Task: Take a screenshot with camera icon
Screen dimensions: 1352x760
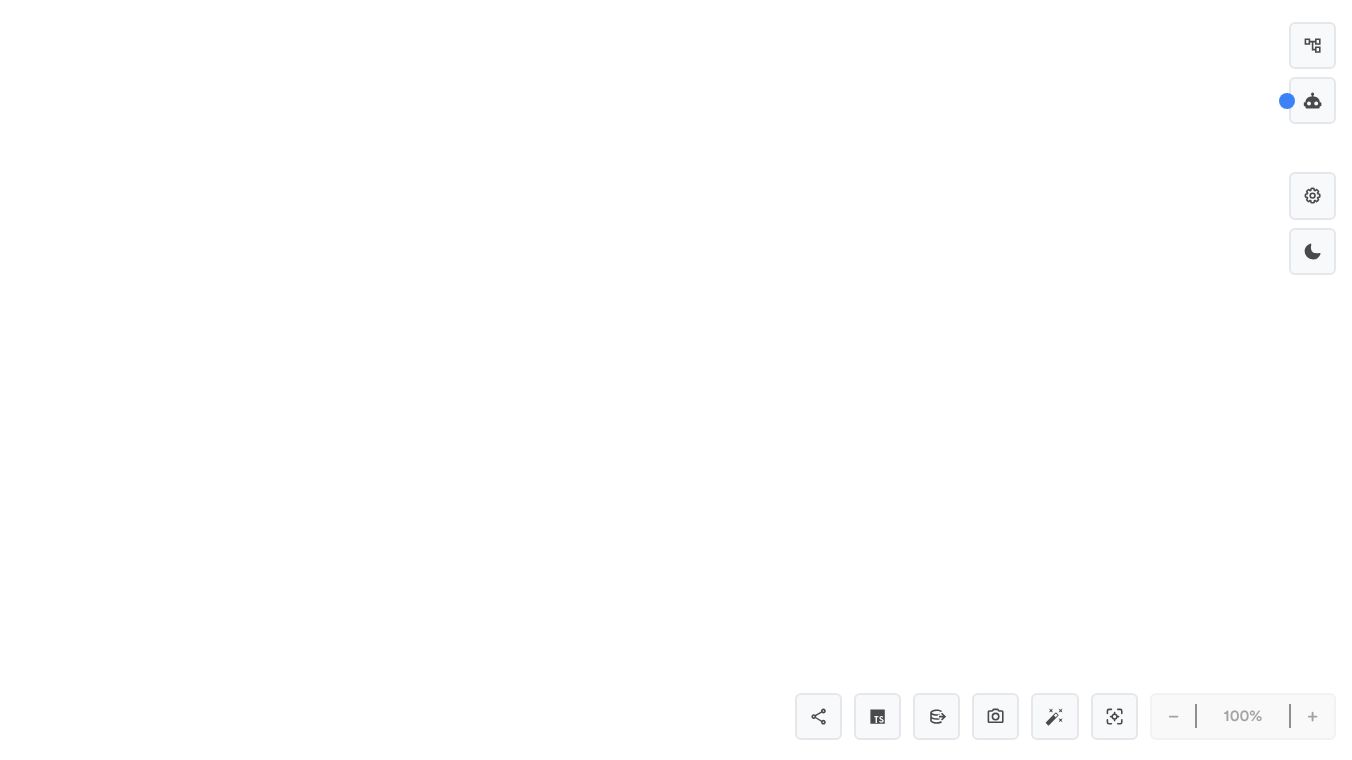Action: 995,716
